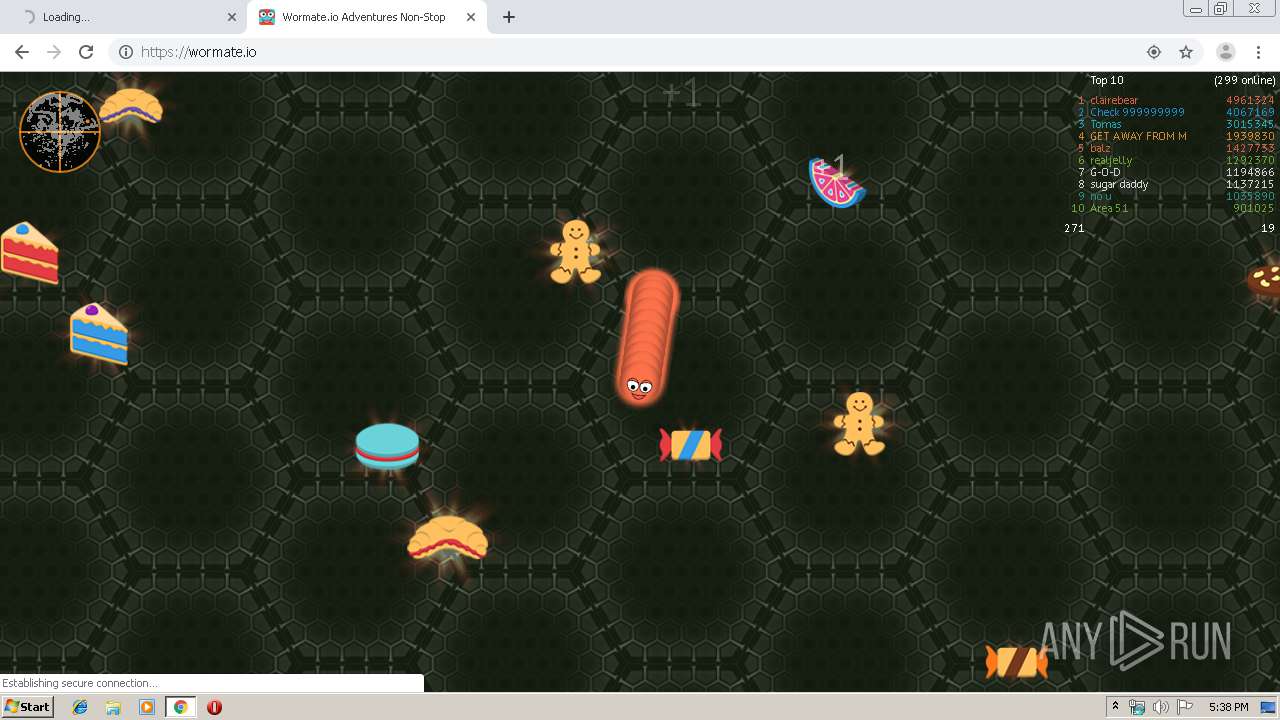Click the orange worm's head
1280x720 pixels.
(639, 385)
